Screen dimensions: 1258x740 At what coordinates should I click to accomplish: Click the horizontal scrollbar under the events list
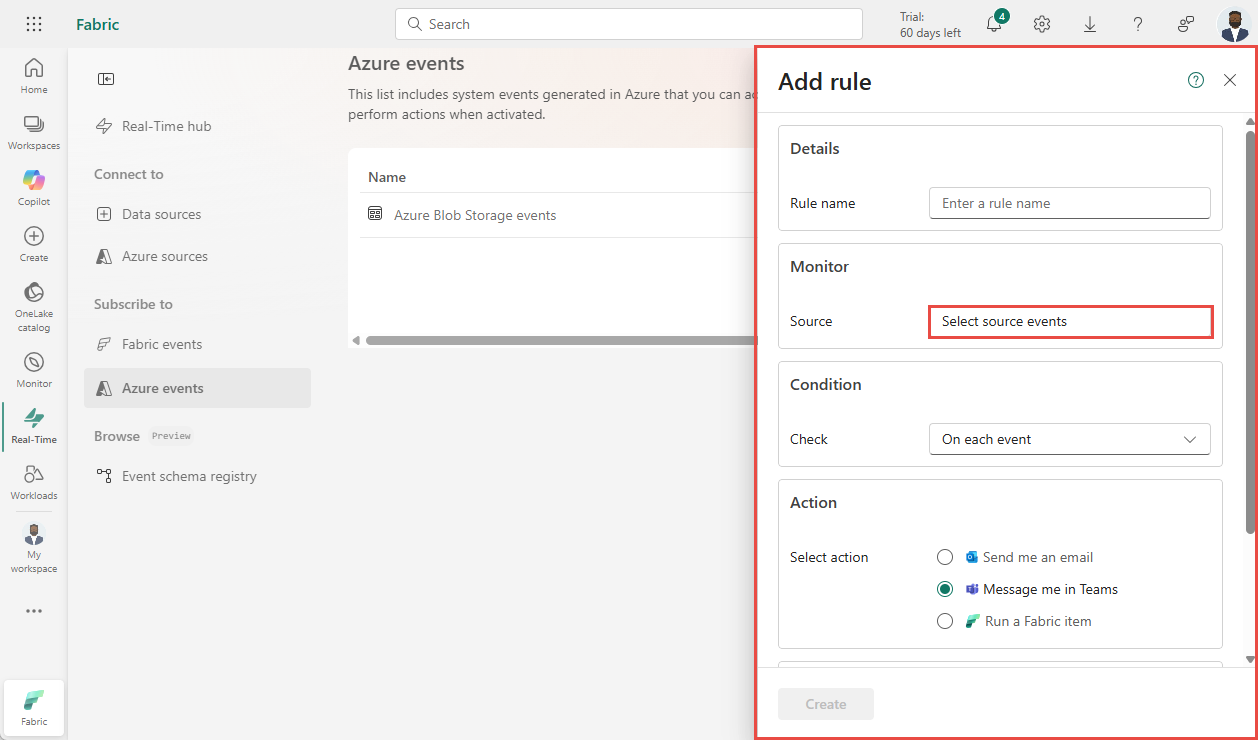tap(560, 341)
